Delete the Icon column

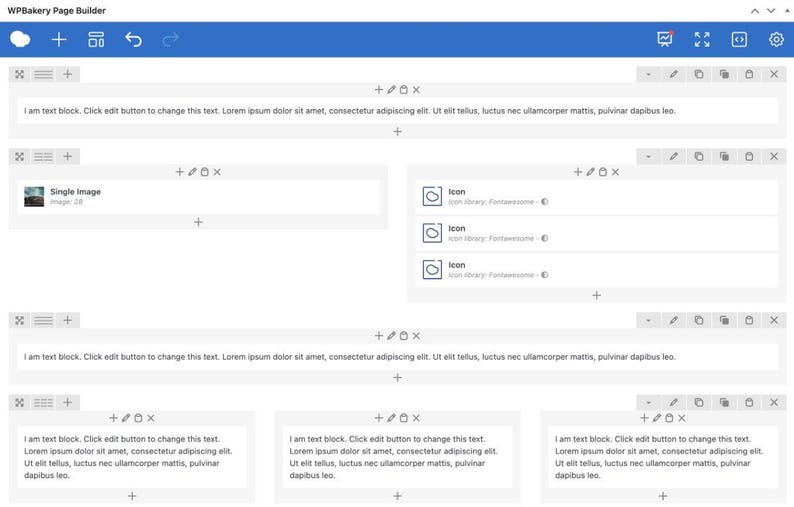[x=615, y=172]
